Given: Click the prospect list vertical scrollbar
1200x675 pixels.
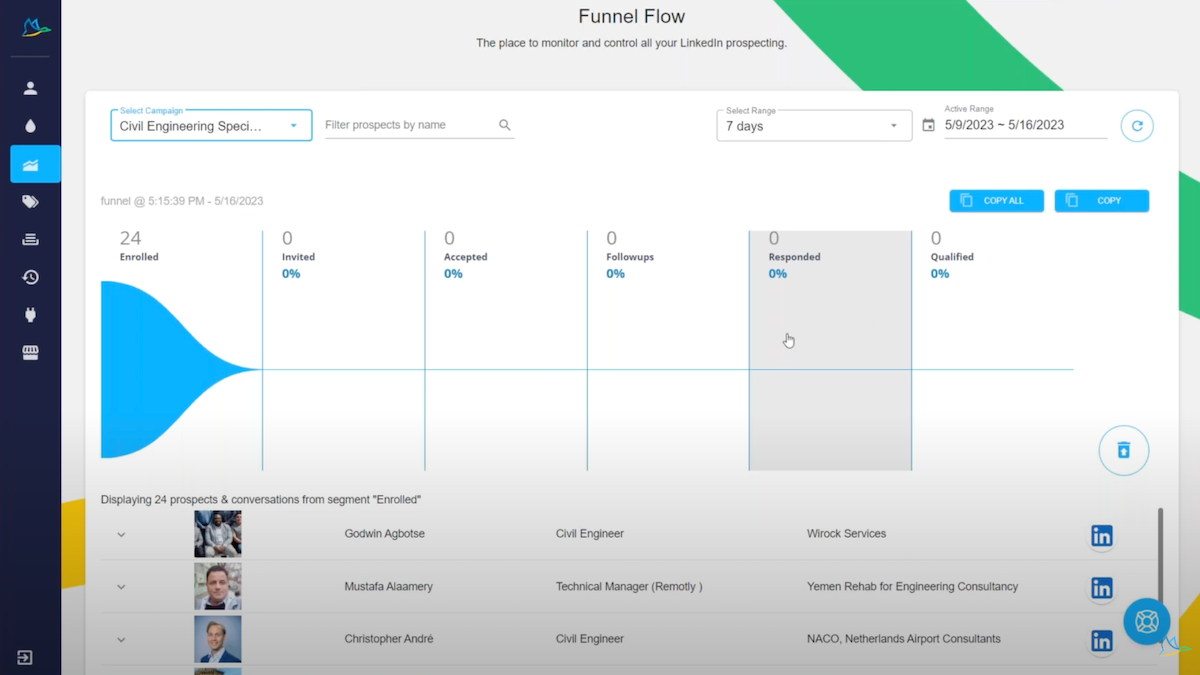Looking at the screenshot, I should coord(1160,555).
